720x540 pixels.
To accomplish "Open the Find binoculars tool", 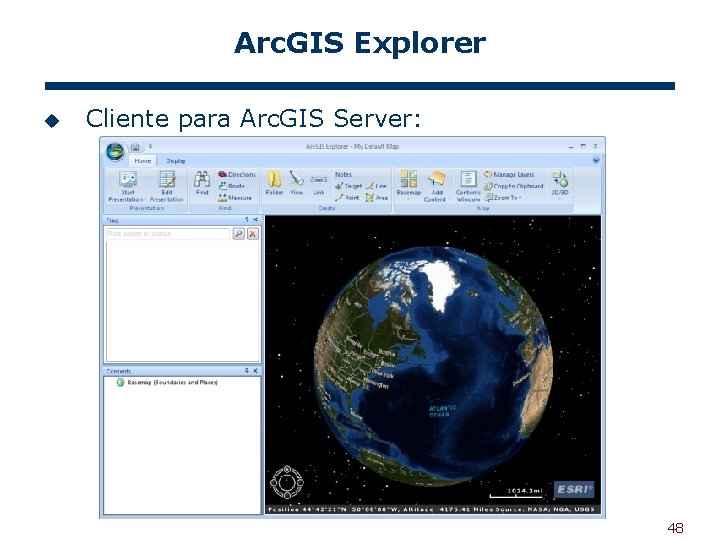I will point(202,183).
